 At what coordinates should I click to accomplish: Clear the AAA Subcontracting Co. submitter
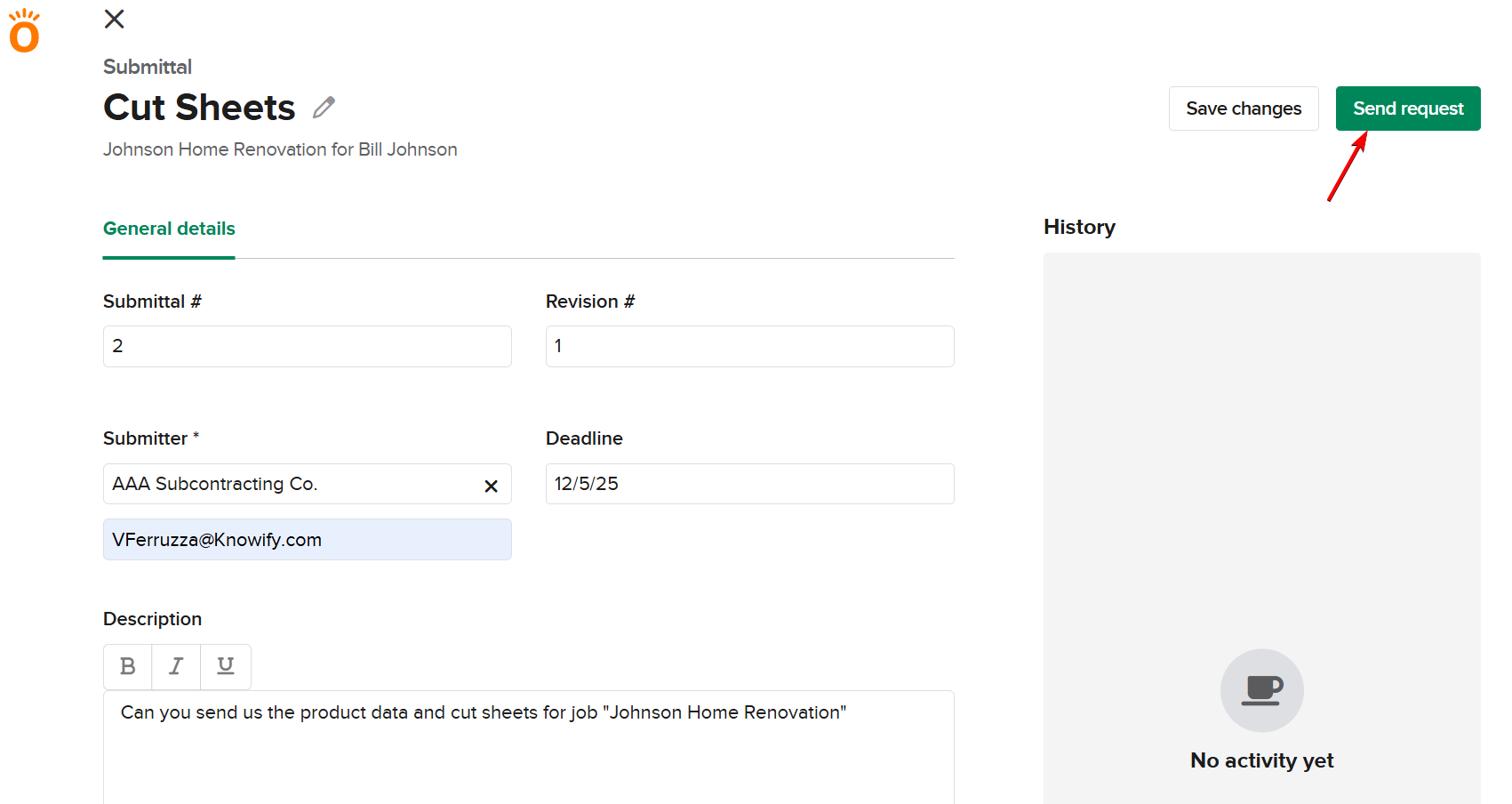(491, 486)
